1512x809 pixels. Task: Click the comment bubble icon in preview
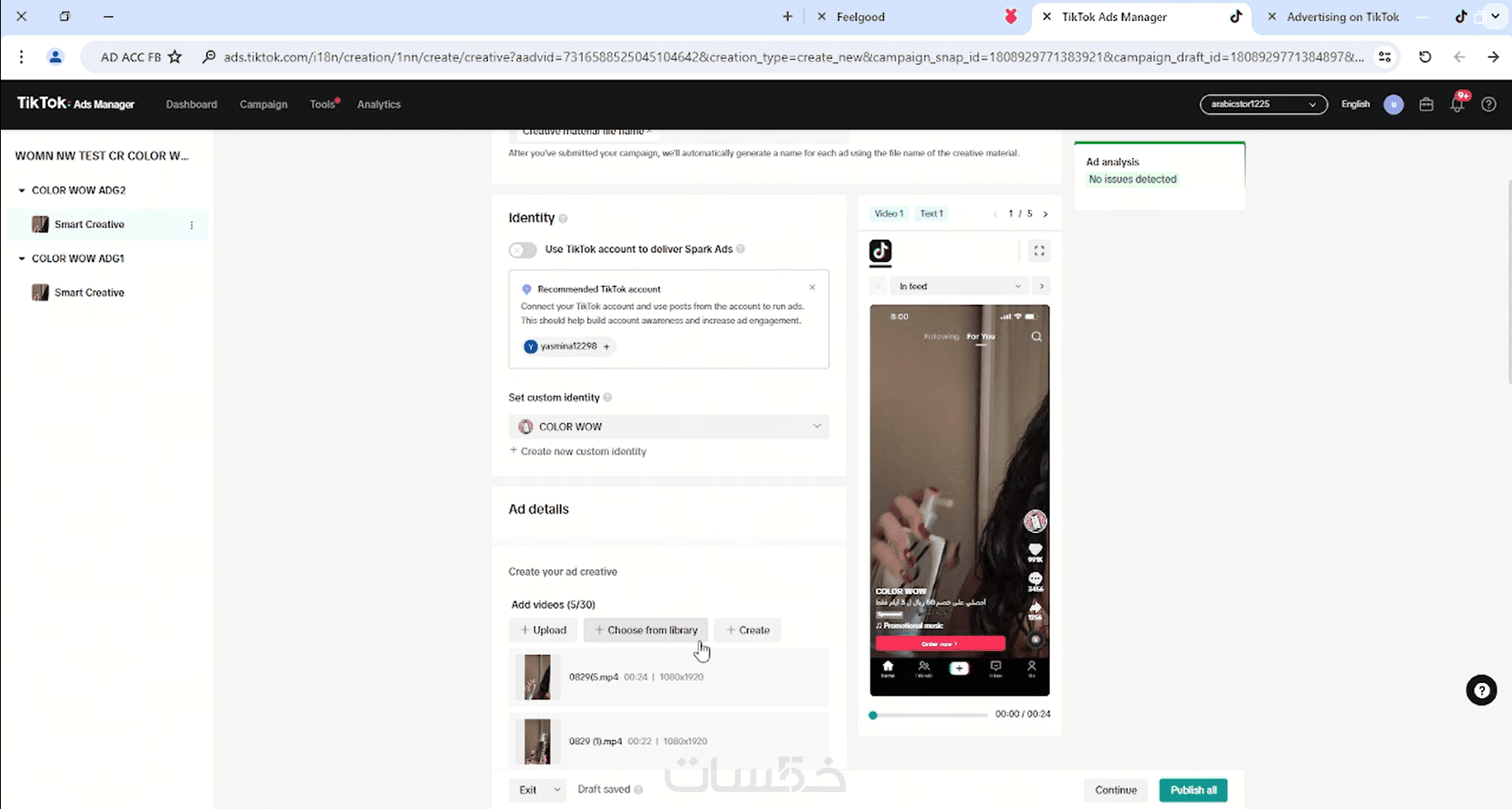coord(1035,578)
